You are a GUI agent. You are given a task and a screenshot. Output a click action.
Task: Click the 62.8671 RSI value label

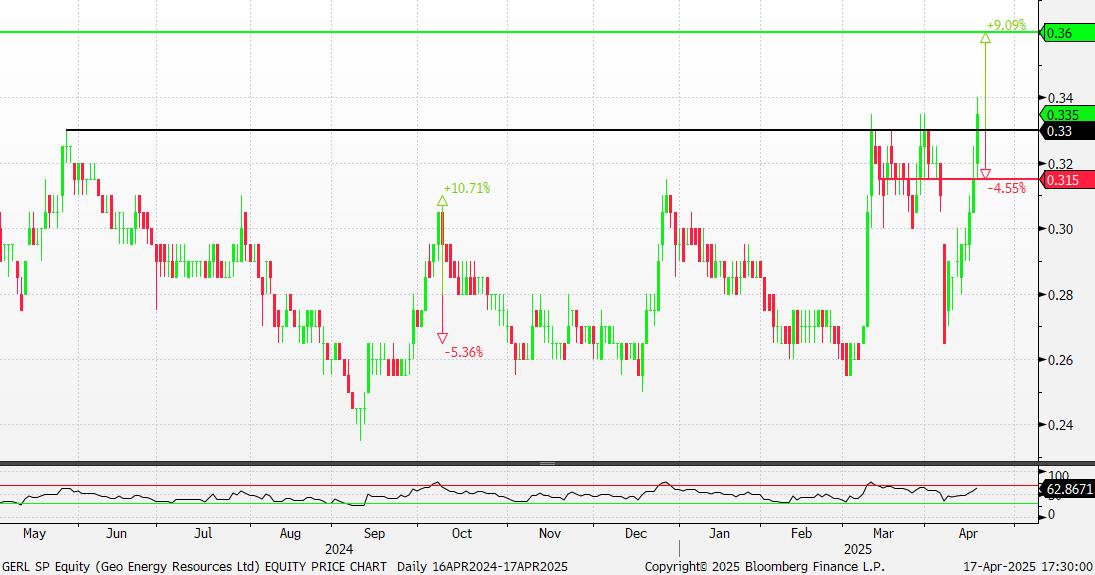pyautogui.click(x=1067, y=489)
